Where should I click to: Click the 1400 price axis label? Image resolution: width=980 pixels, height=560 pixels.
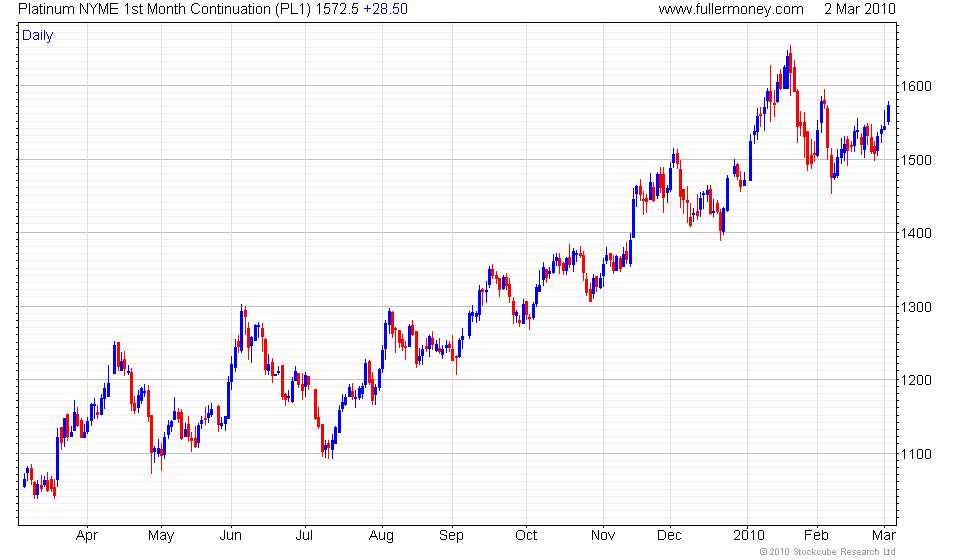coord(916,233)
